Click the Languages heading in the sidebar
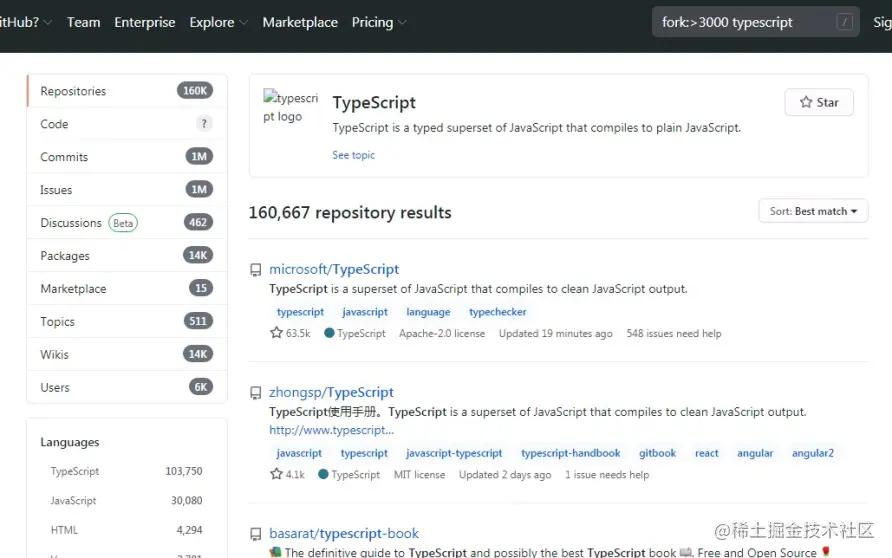 [70, 442]
